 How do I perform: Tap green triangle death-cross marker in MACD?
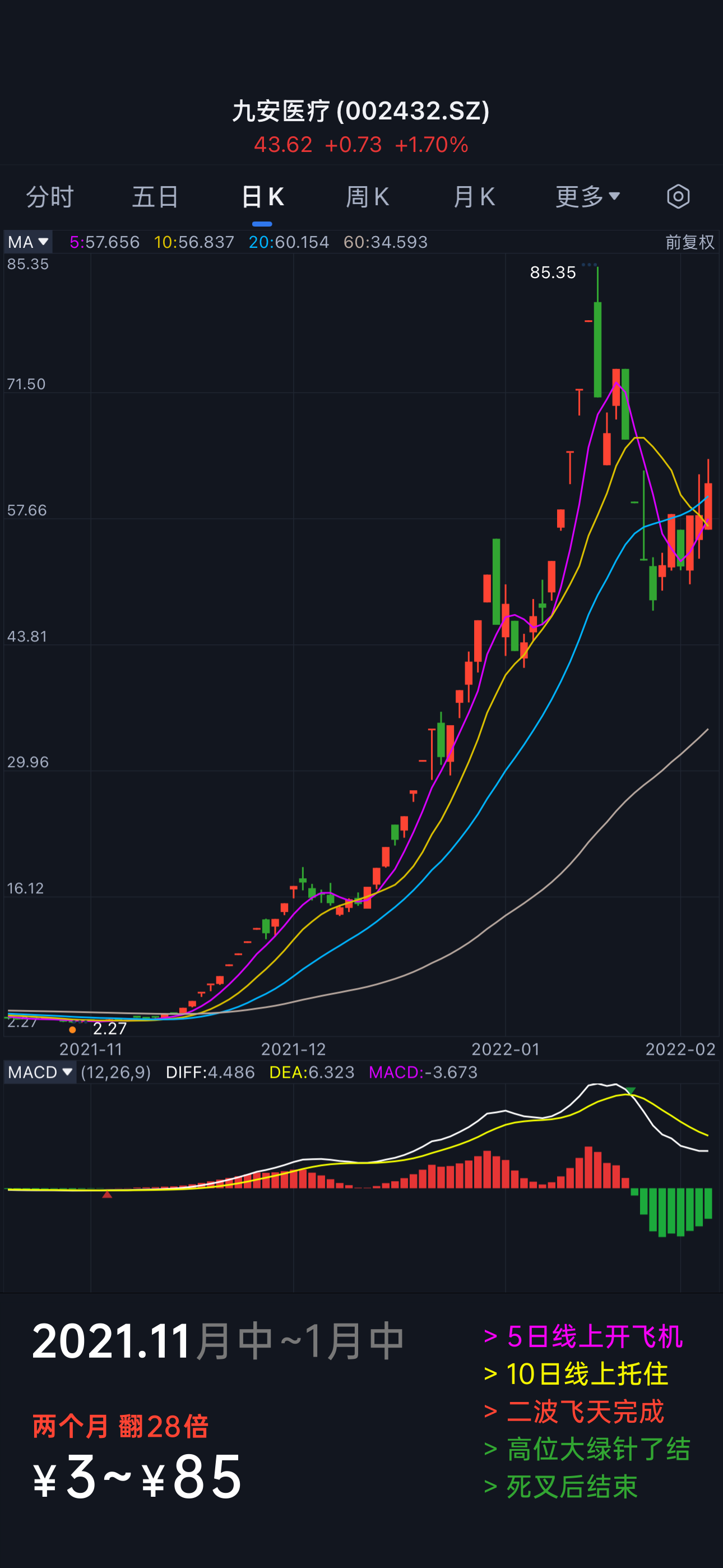click(x=631, y=1090)
